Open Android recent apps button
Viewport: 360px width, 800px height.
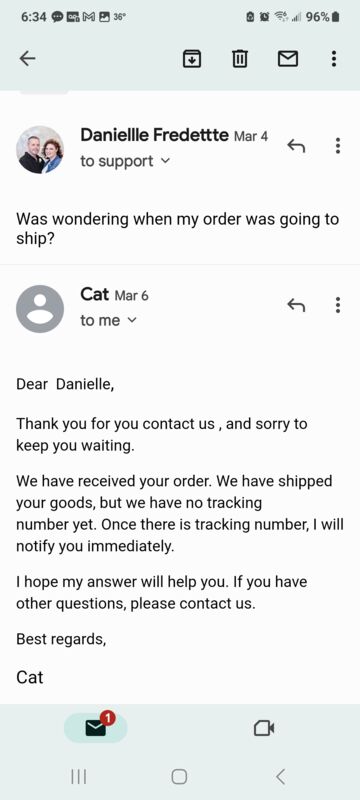tap(79, 777)
